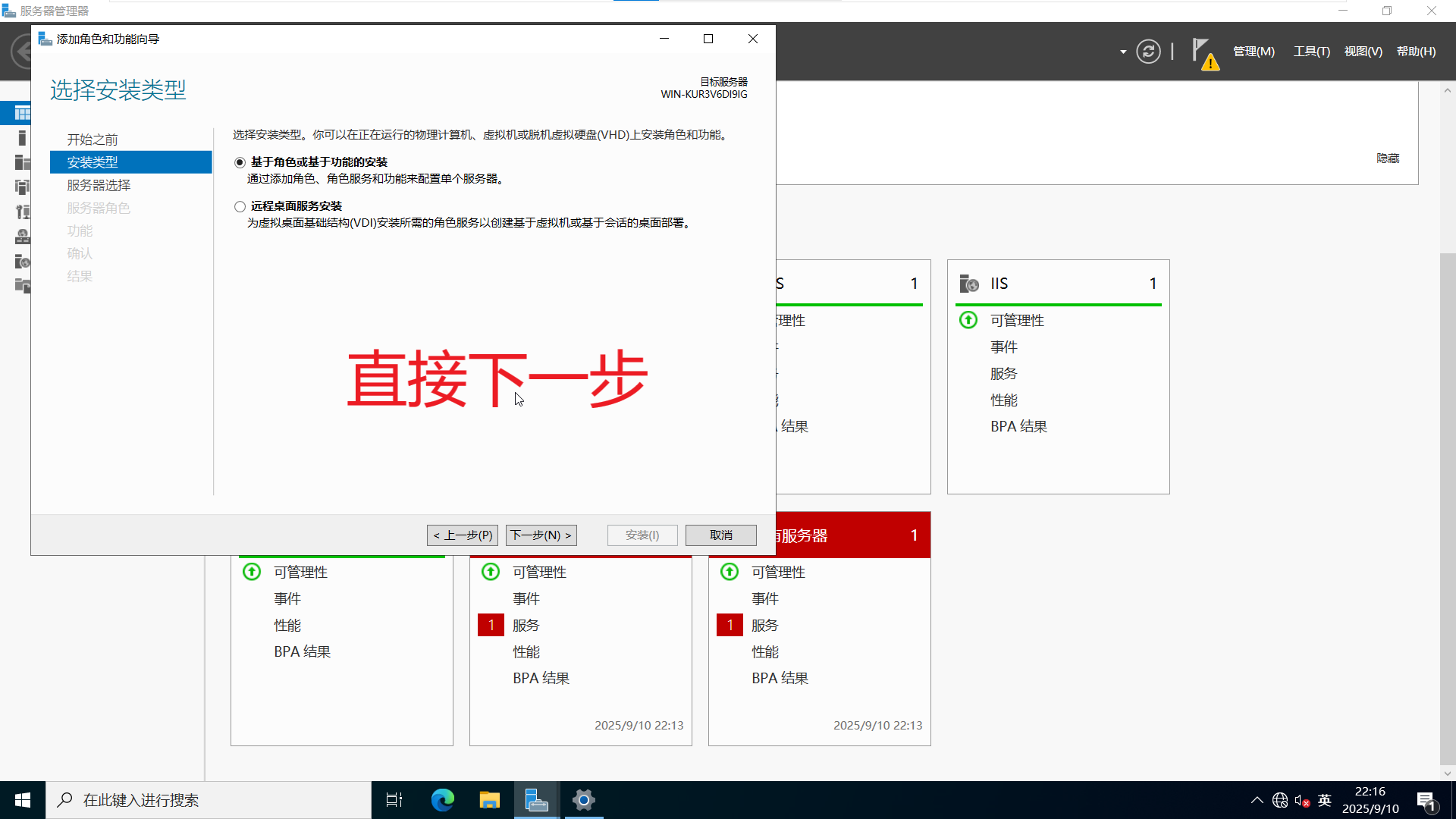The height and width of the screenshot is (819, 1456).
Task: Select the 仪表板 dashboard icon in the sidebar
Action: coord(21,112)
